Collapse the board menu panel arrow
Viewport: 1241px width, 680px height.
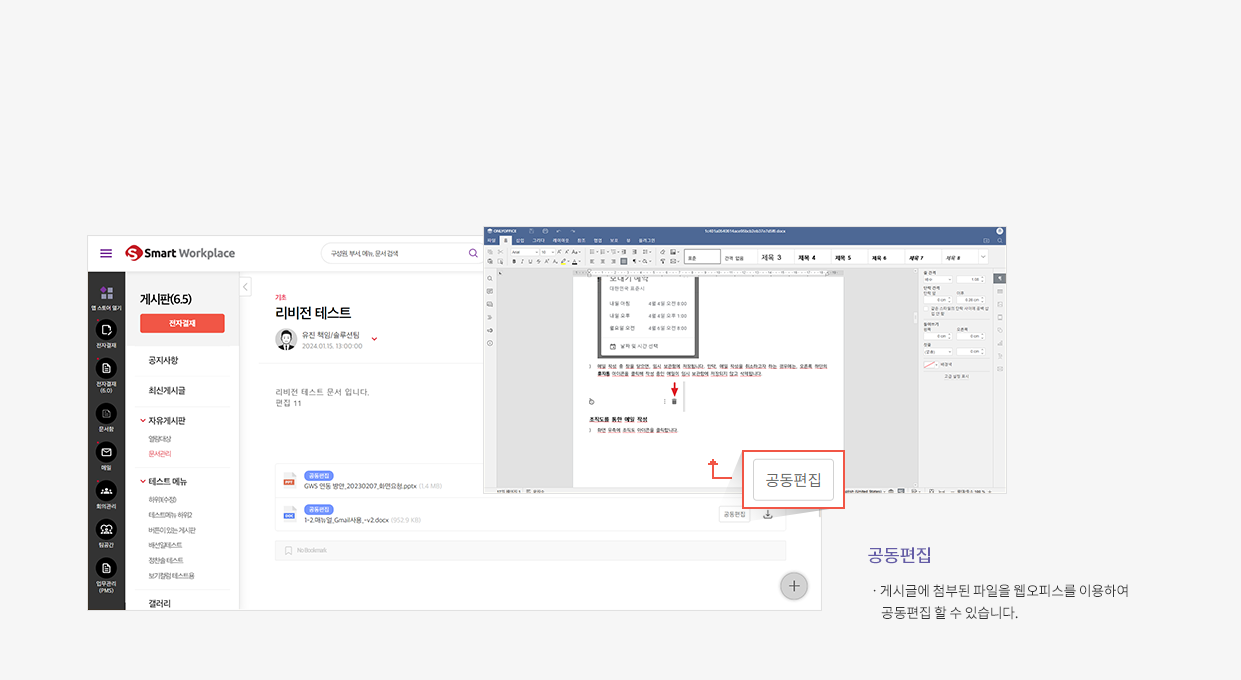click(246, 287)
